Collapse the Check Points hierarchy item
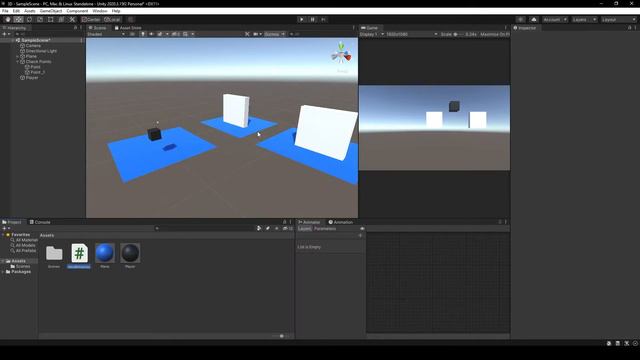Viewport: 640px width, 360px height. pyautogui.click(x=18, y=62)
